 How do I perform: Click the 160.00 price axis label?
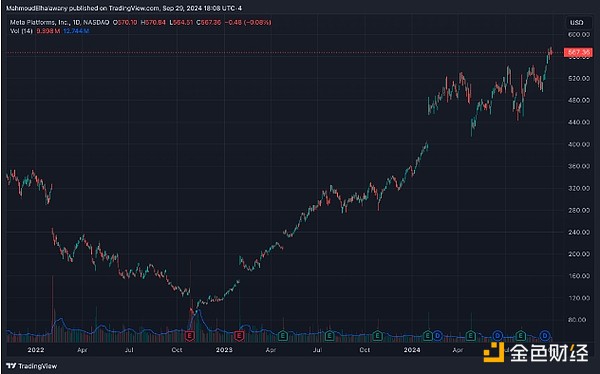click(579, 276)
